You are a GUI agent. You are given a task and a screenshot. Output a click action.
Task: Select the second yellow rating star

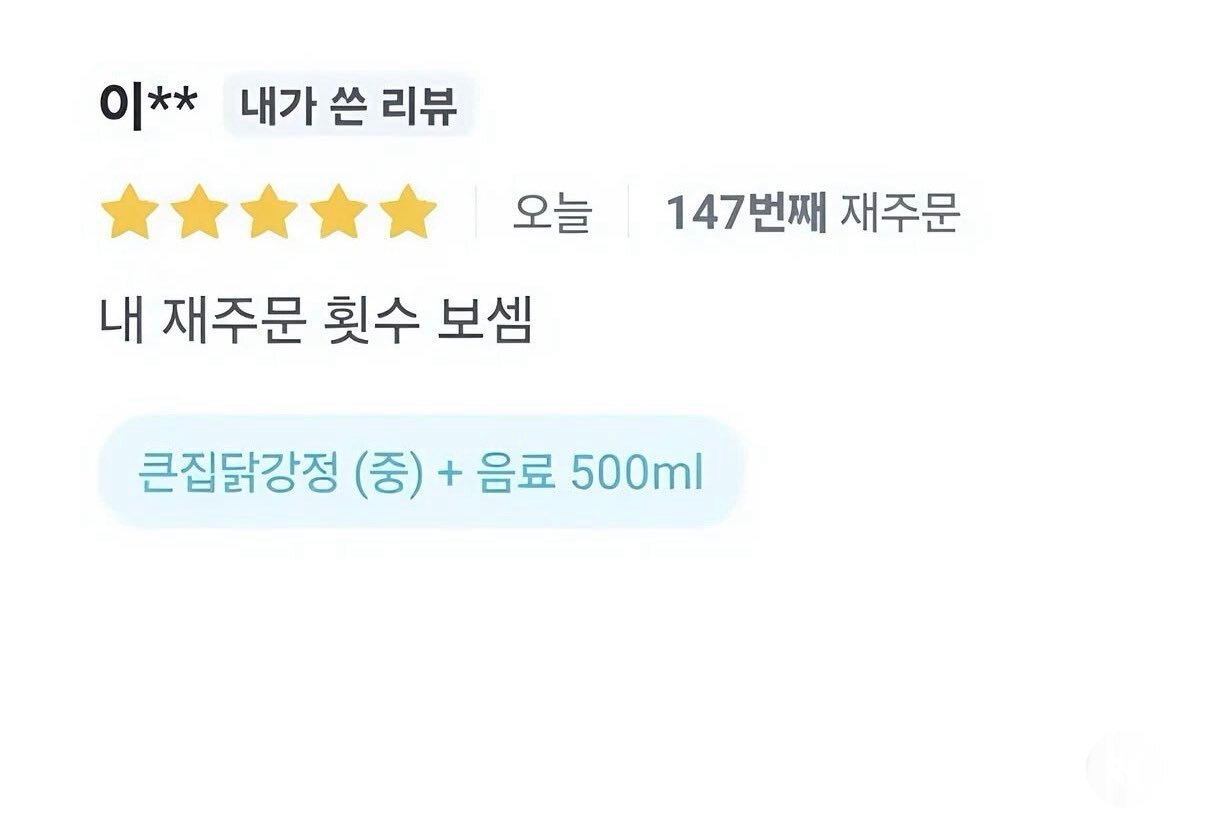click(200, 212)
